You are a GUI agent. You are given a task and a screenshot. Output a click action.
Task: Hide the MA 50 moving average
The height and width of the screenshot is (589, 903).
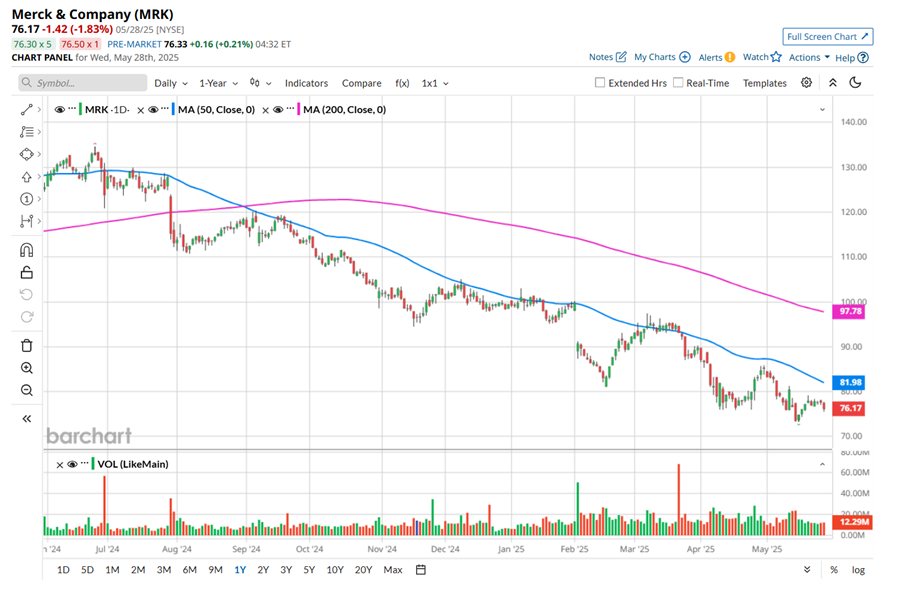(x=153, y=109)
